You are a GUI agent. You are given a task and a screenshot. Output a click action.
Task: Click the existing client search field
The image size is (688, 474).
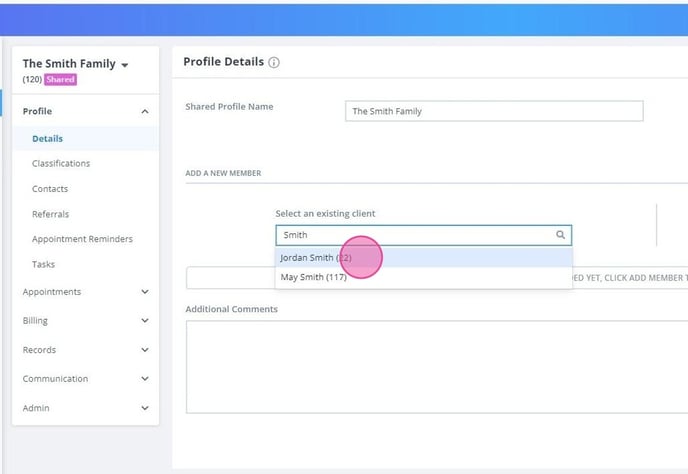424,235
